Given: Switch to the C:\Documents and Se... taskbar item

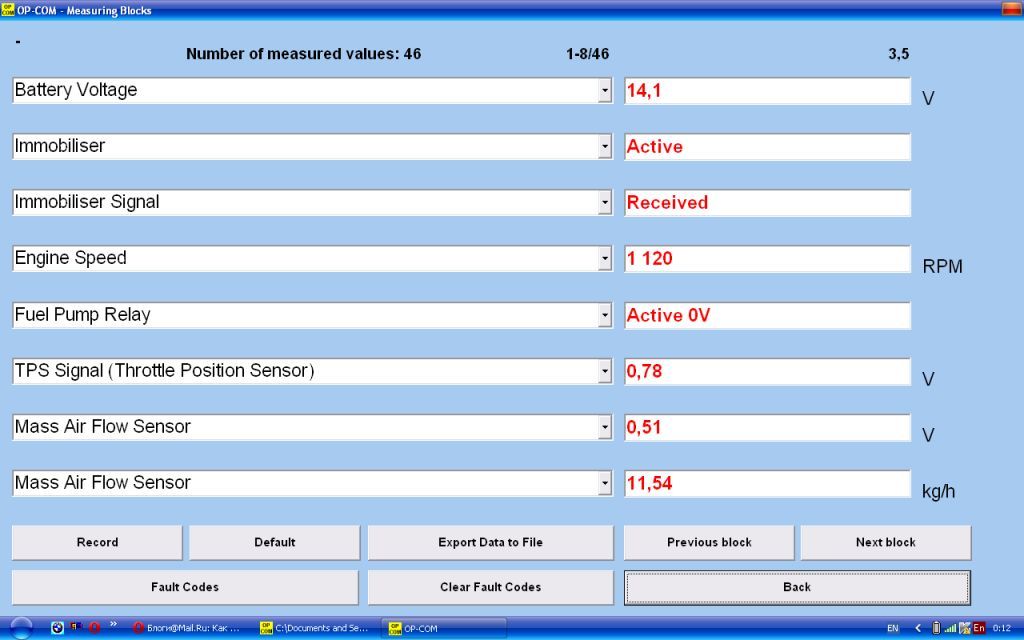Looking at the screenshot, I should pyautogui.click(x=315, y=628).
